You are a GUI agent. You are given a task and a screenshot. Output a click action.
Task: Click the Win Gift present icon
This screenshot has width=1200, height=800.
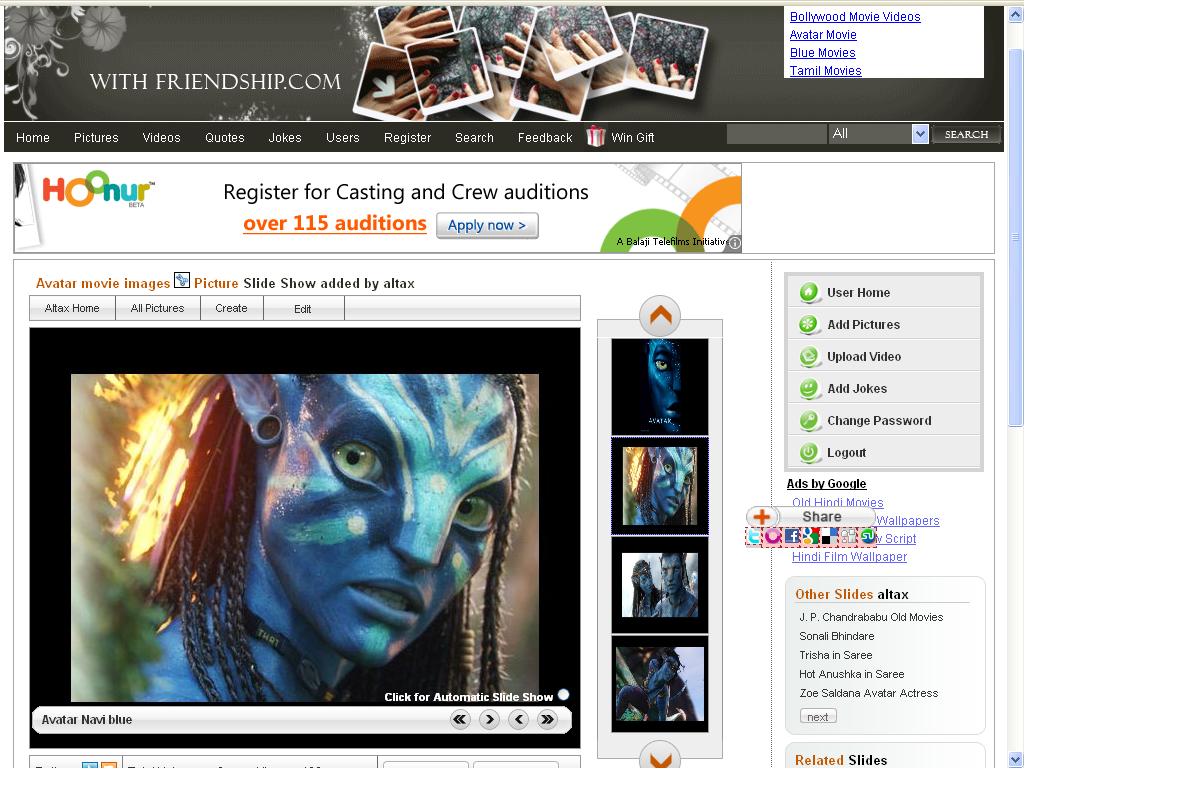[596, 137]
